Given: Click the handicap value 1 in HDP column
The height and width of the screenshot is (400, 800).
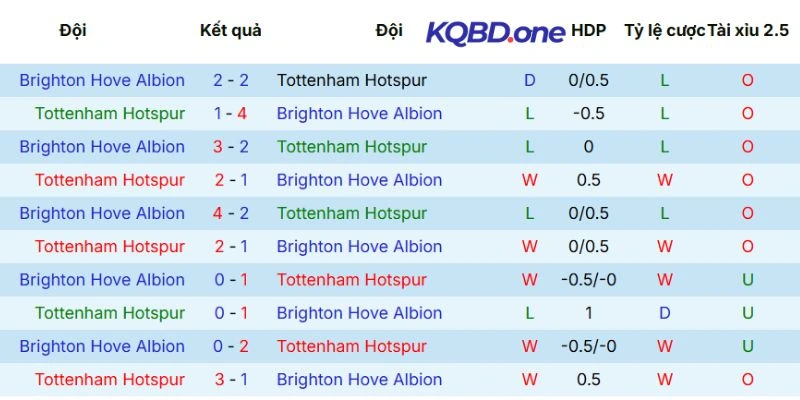Looking at the screenshot, I should click(x=588, y=313).
